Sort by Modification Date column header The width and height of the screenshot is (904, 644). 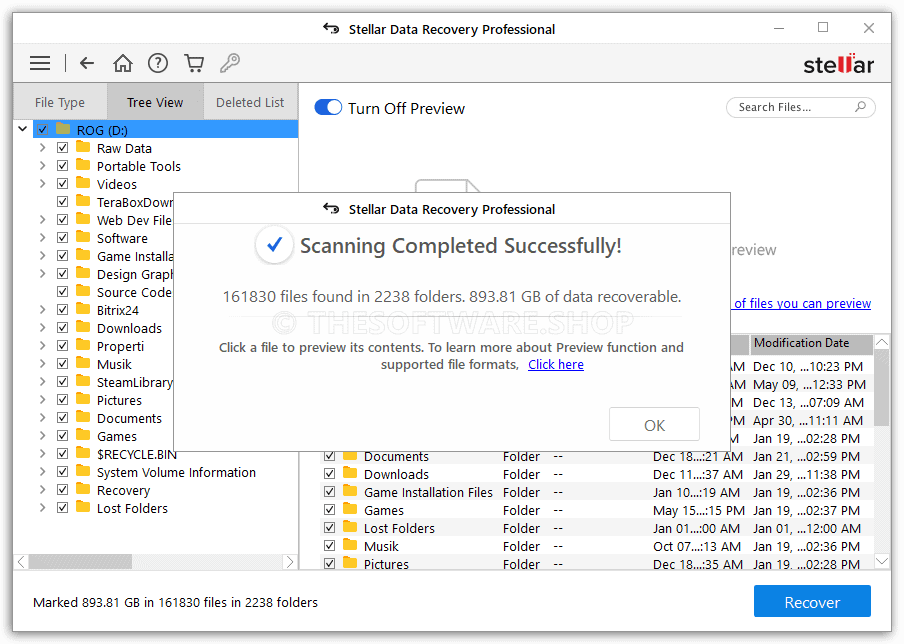click(811, 343)
